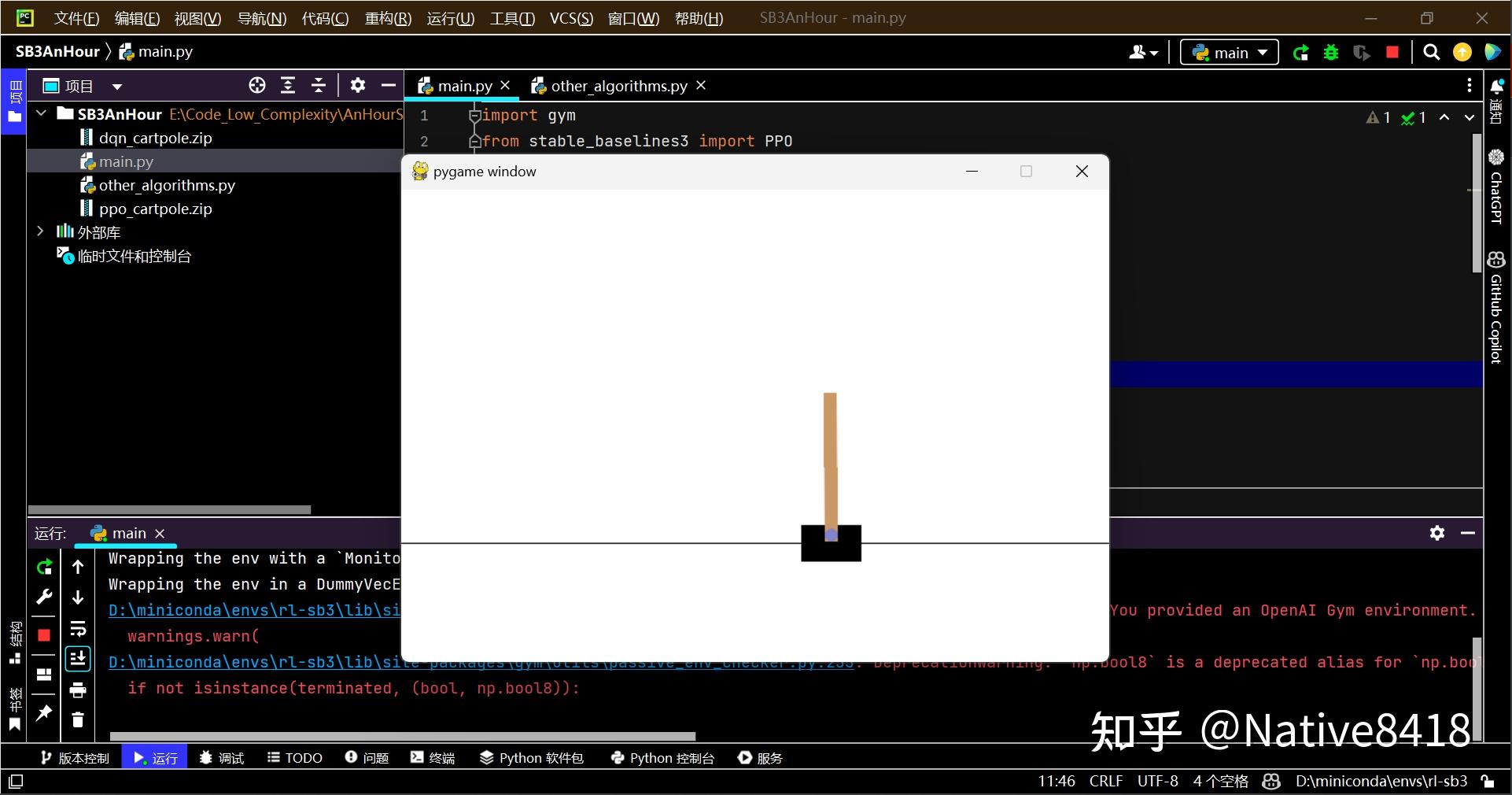Viewport: 1512px width, 795px height.
Task: Open run configuration settings wrench icon
Action: pyautogui.click(x=44, y=595)
